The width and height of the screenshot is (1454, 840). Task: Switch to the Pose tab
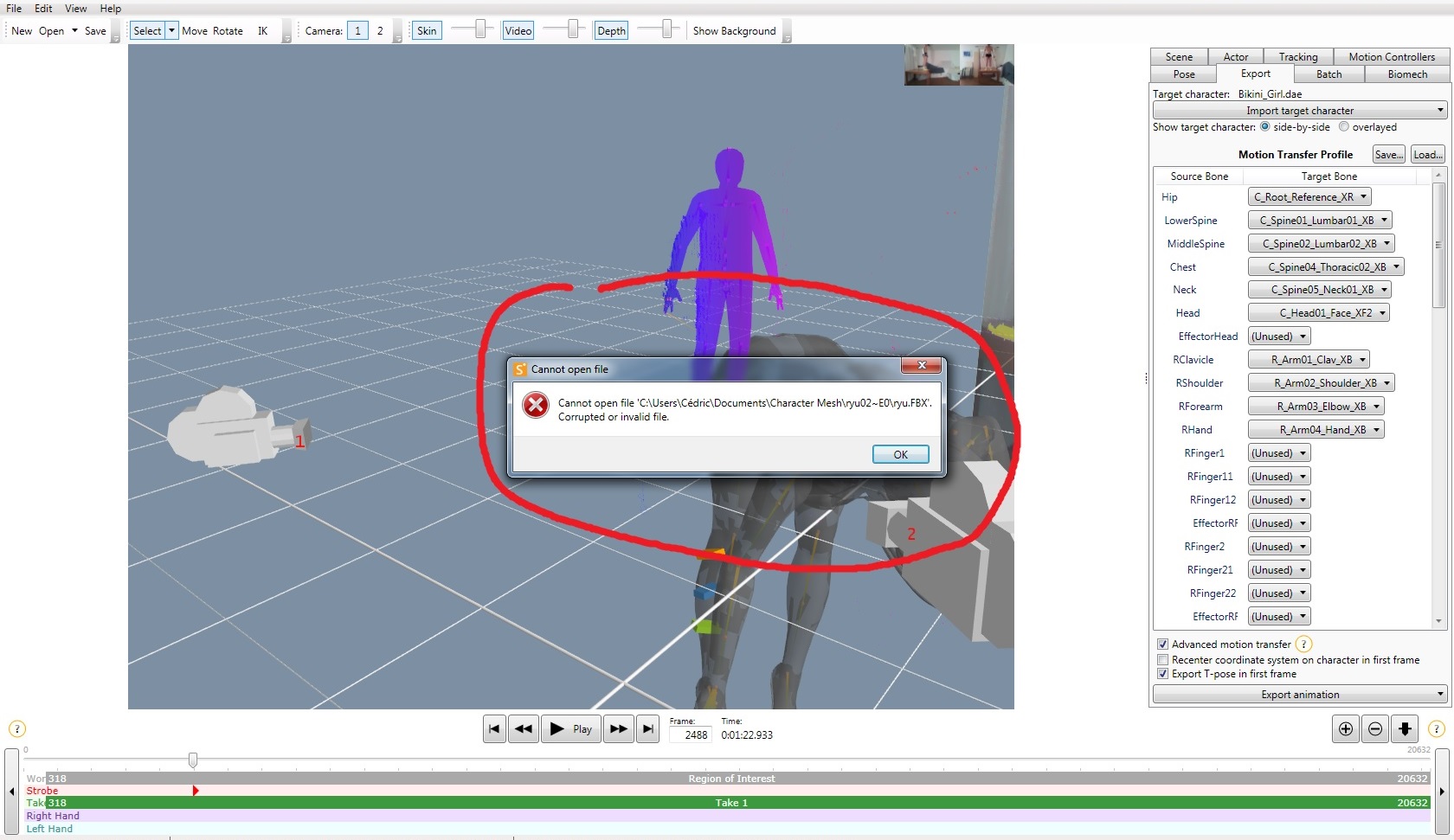pyautogui.click(x=1184, y=74)
